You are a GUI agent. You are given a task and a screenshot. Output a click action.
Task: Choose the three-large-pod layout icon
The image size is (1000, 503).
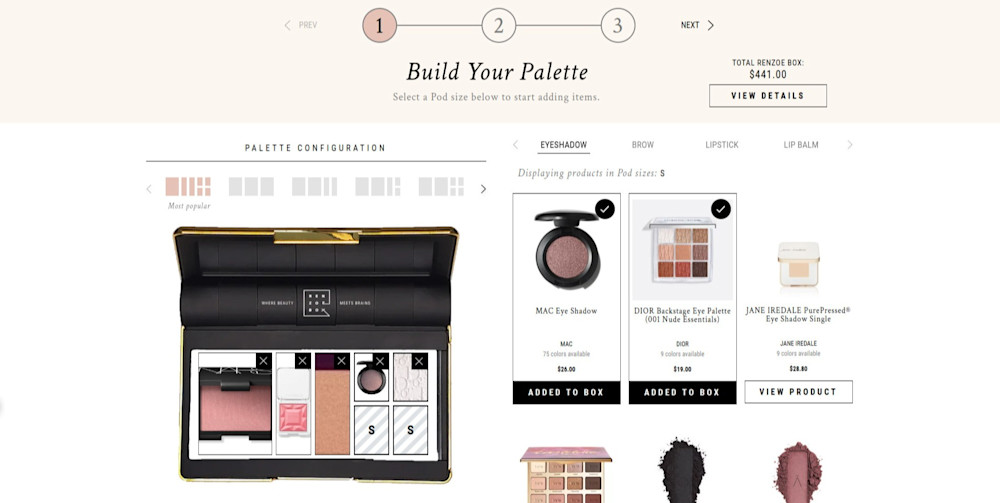251,187
